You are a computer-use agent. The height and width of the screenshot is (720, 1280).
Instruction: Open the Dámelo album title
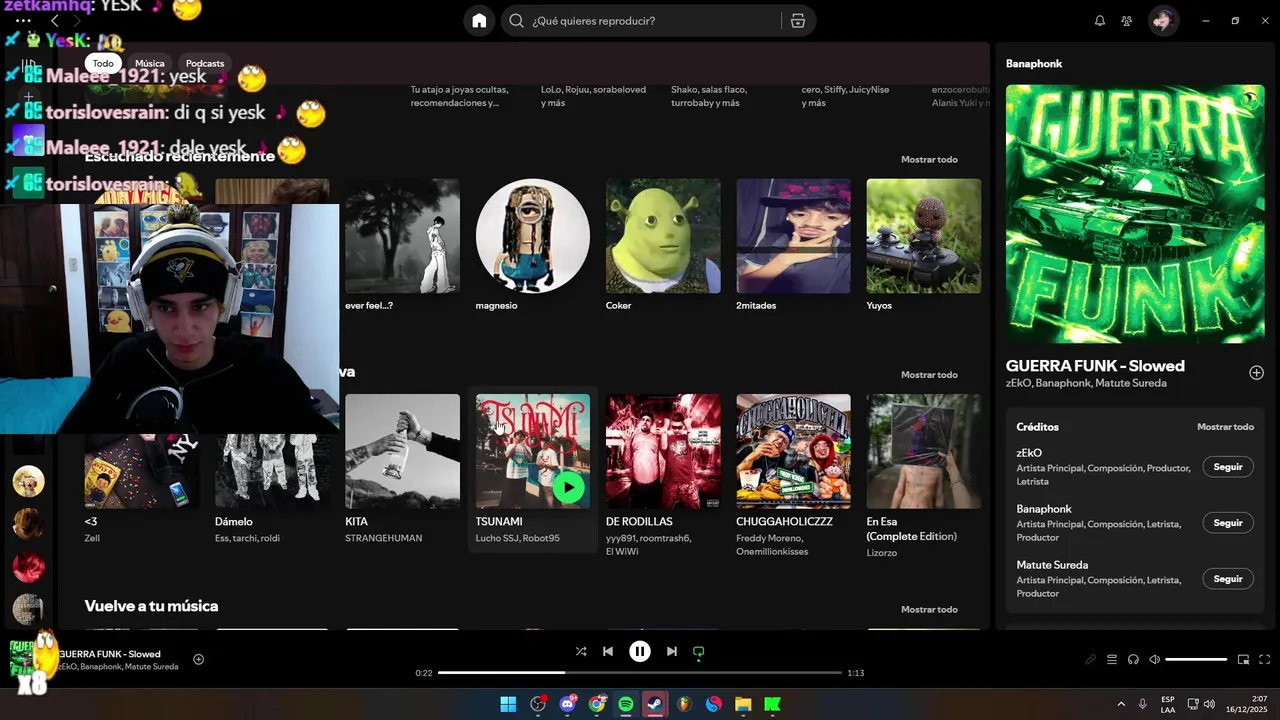[x=234, y=522]
